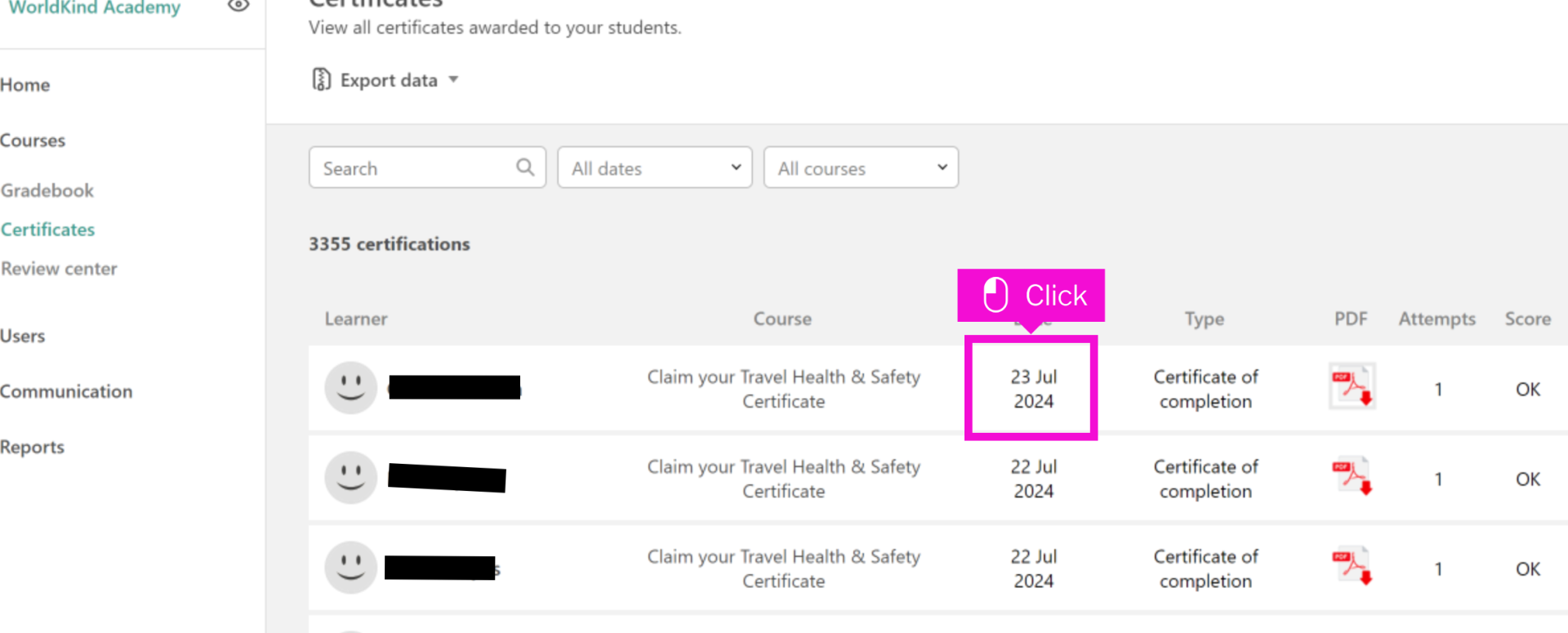
Task: Expand the Export data dropdown arrow
Action: [x=453, y=79]
